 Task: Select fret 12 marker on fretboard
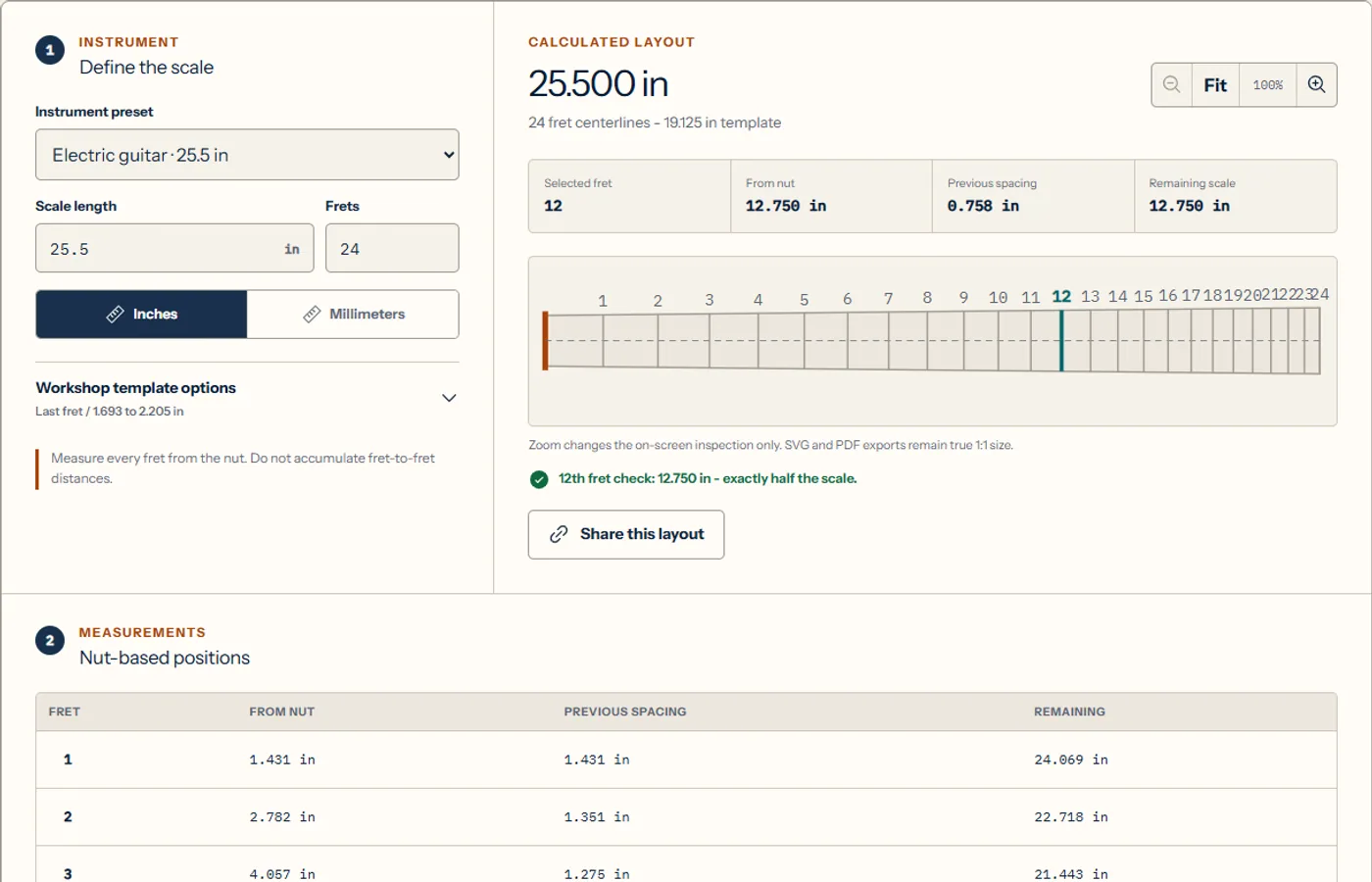tap(1061, 340)
